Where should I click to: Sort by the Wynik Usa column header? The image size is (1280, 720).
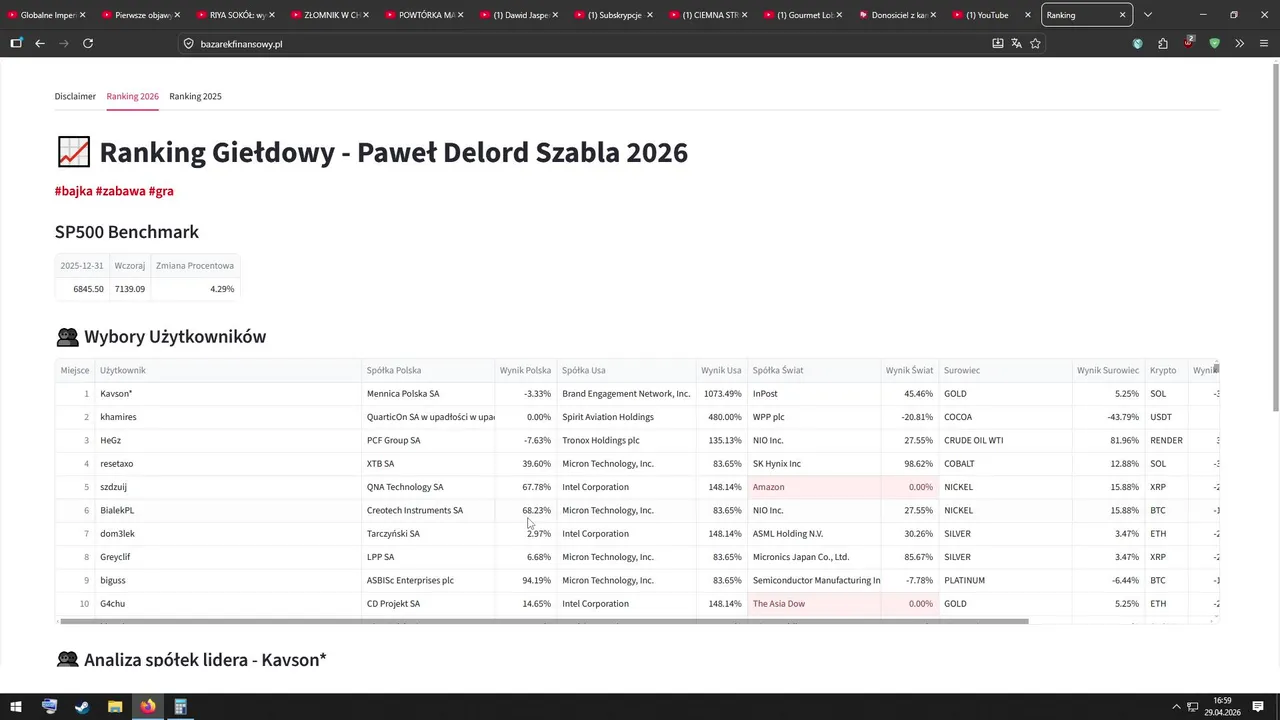[721, 370]
